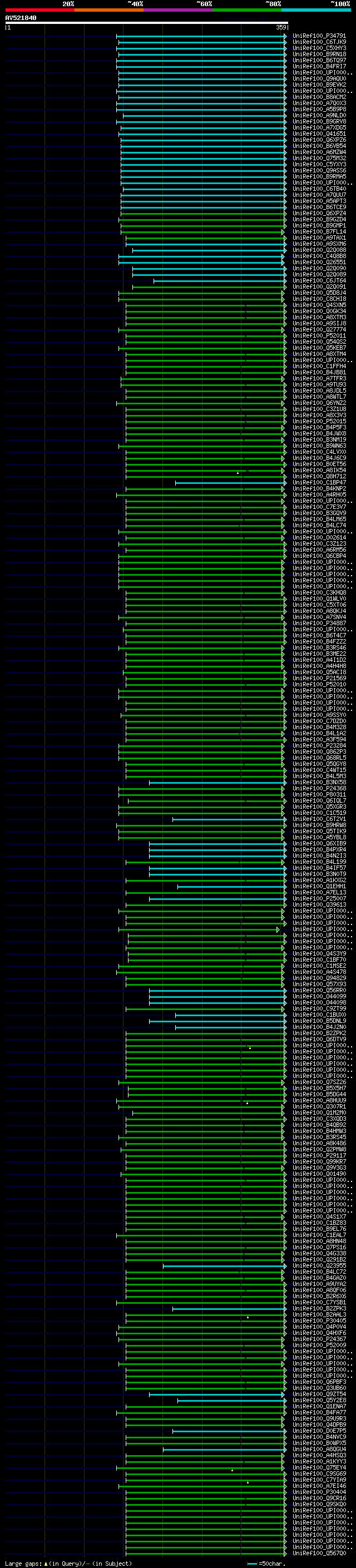Image resolution: width=356 pixels, height=1568 pixels.
Task: Open hit UniRef100_B6TQ97
Action: [319, 60]
